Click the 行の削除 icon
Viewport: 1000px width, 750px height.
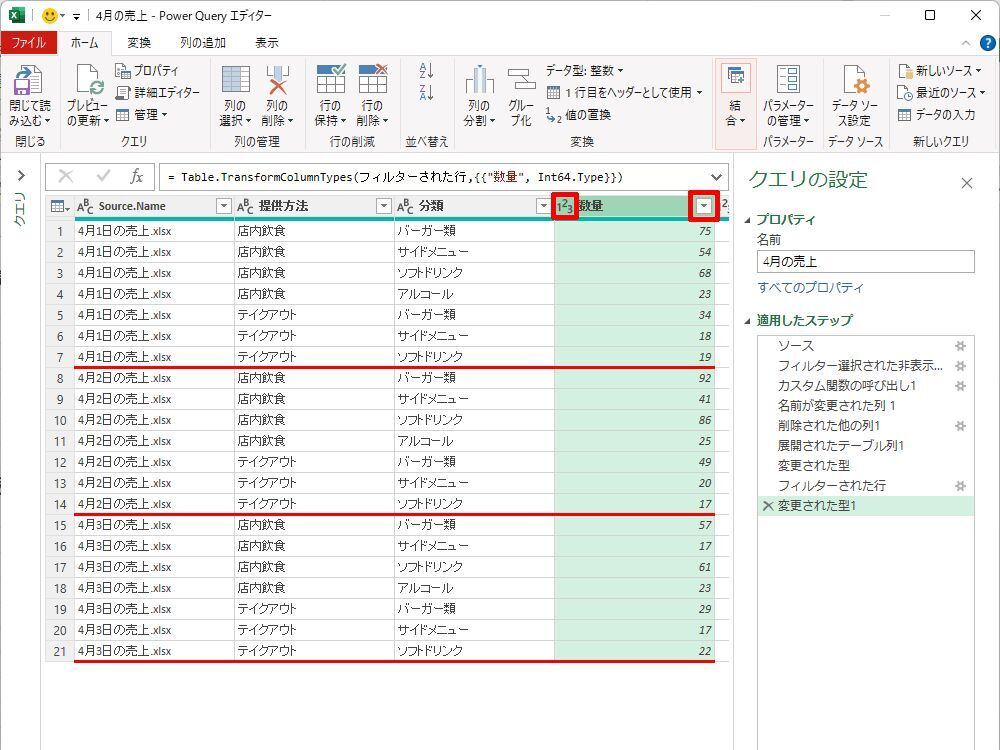click(x=372, y=82)
